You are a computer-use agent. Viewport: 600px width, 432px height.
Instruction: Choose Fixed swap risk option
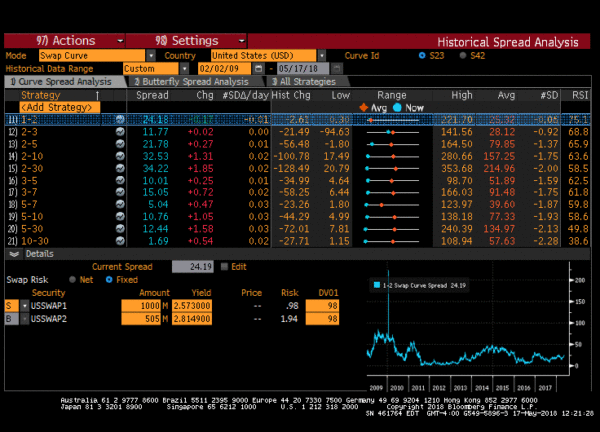tap(109, 280)
